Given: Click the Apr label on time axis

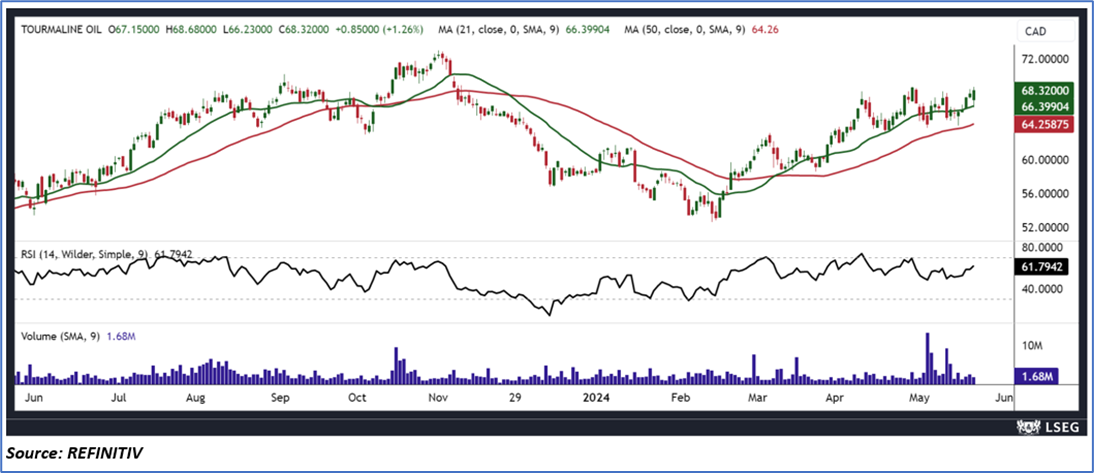Looking at the screenshot, I should [835, 398].
